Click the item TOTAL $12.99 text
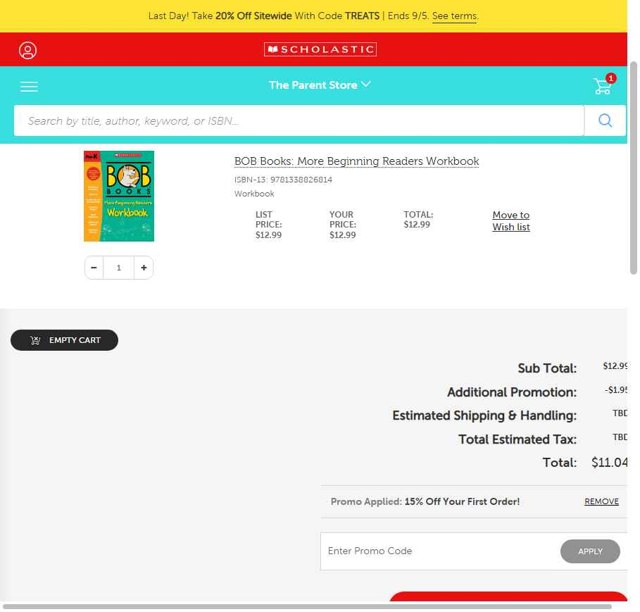640x612 pixels. pos(418,220)
